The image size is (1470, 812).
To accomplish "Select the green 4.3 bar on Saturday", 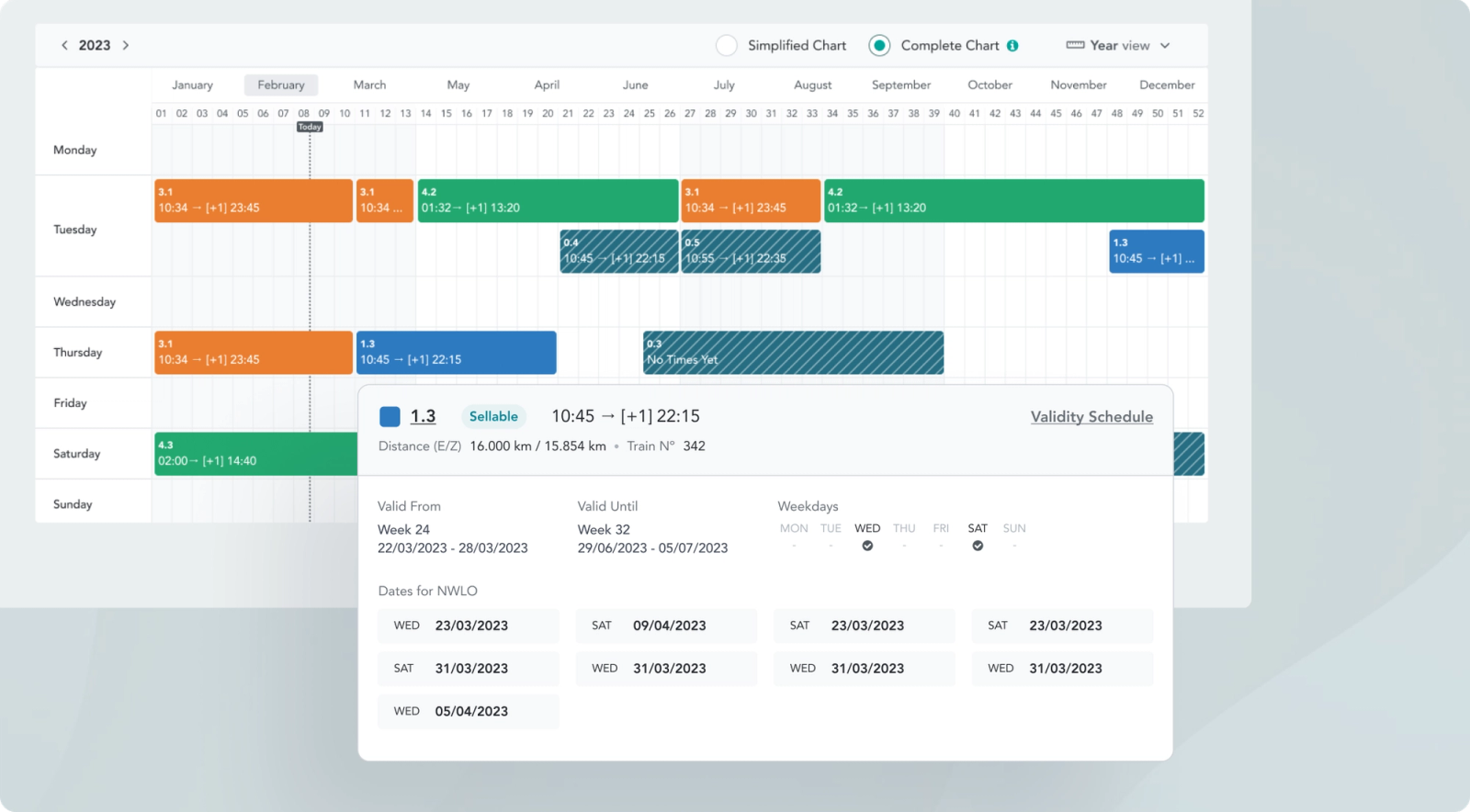I will [255, 454].
